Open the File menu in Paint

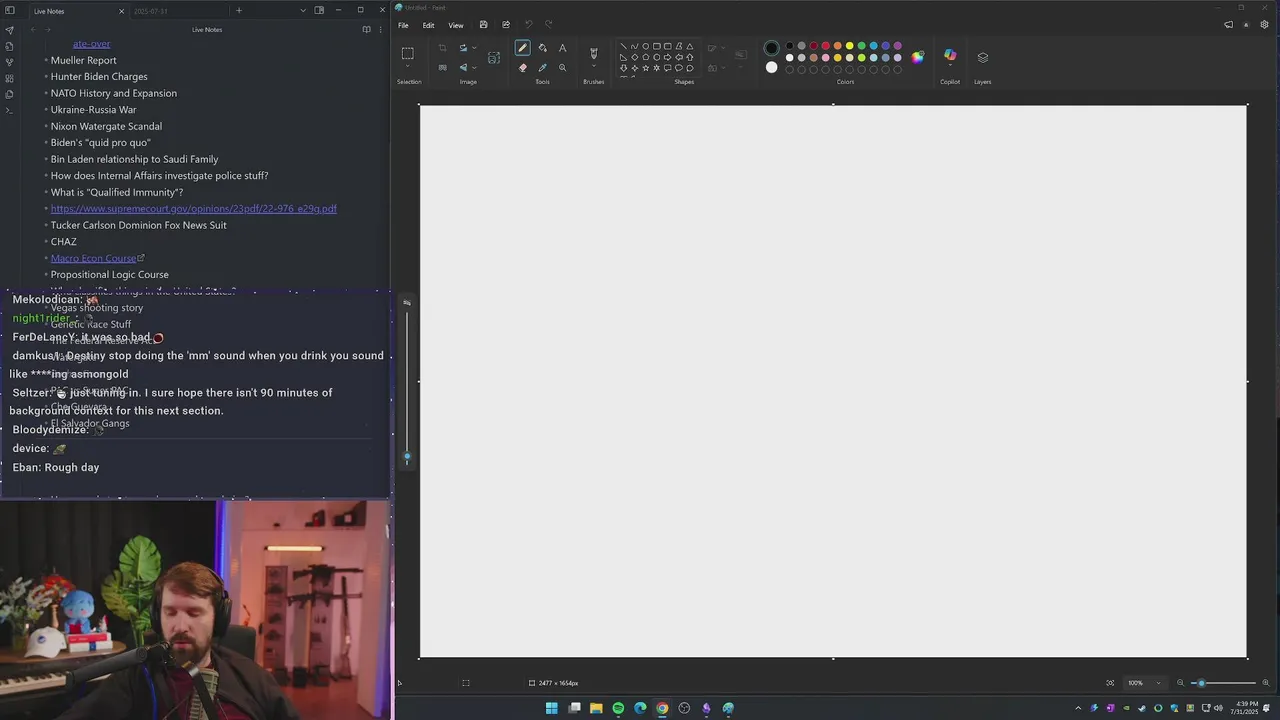[403, 25]
